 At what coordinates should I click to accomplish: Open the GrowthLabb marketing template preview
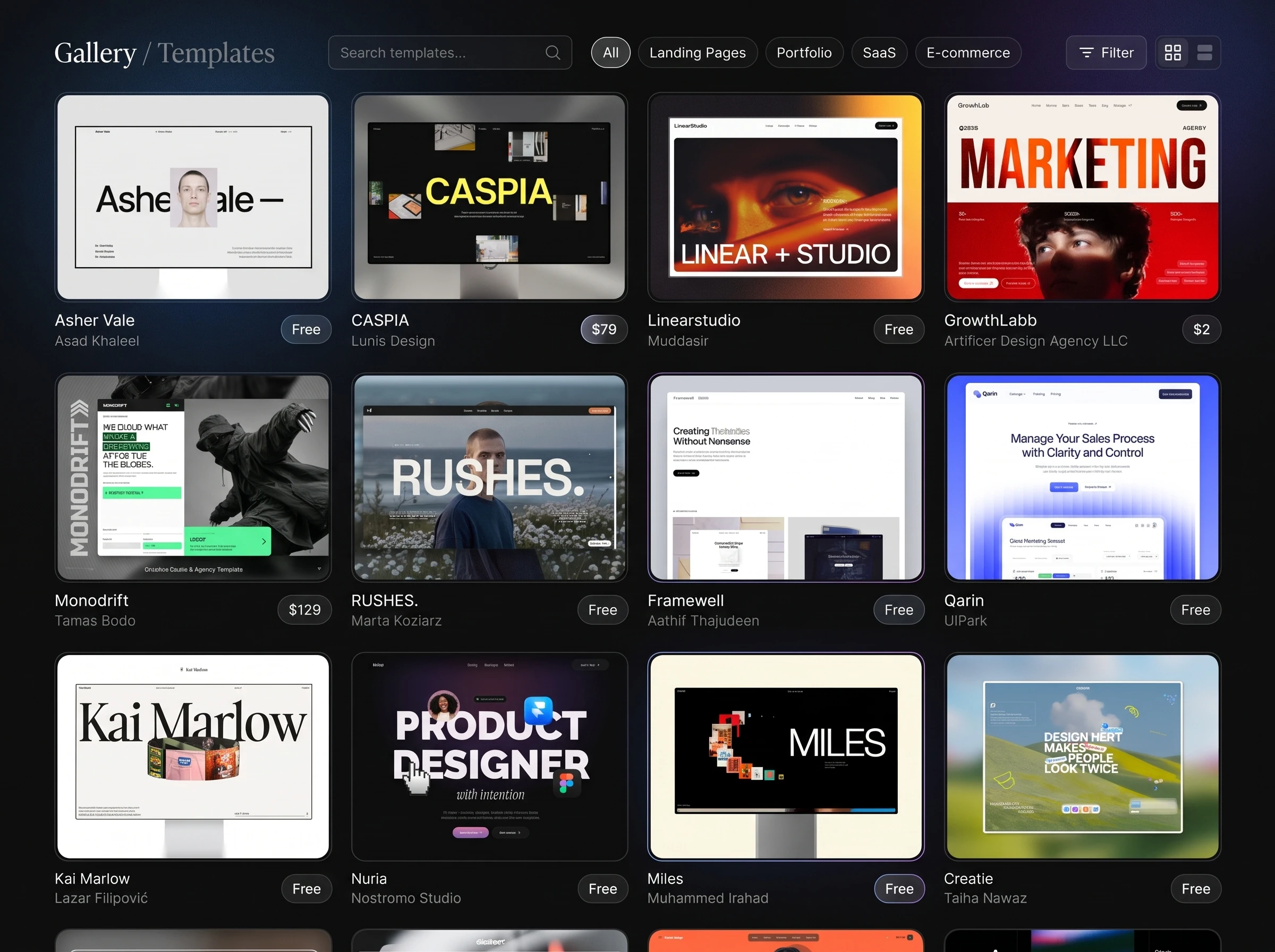click(x=1082, y=197)
